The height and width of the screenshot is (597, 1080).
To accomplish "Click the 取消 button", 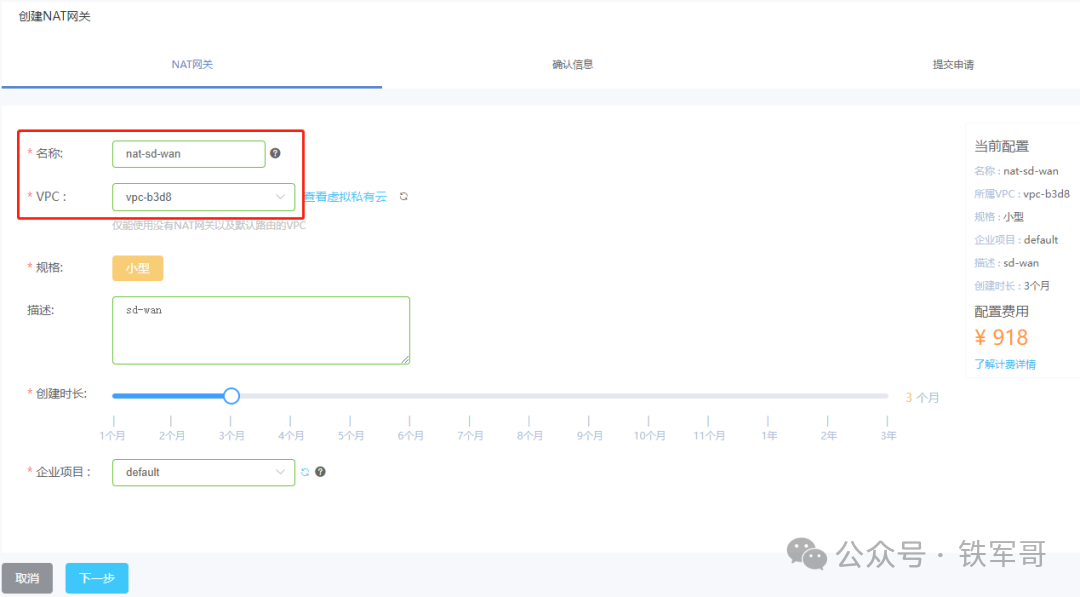I will [28, 578].
